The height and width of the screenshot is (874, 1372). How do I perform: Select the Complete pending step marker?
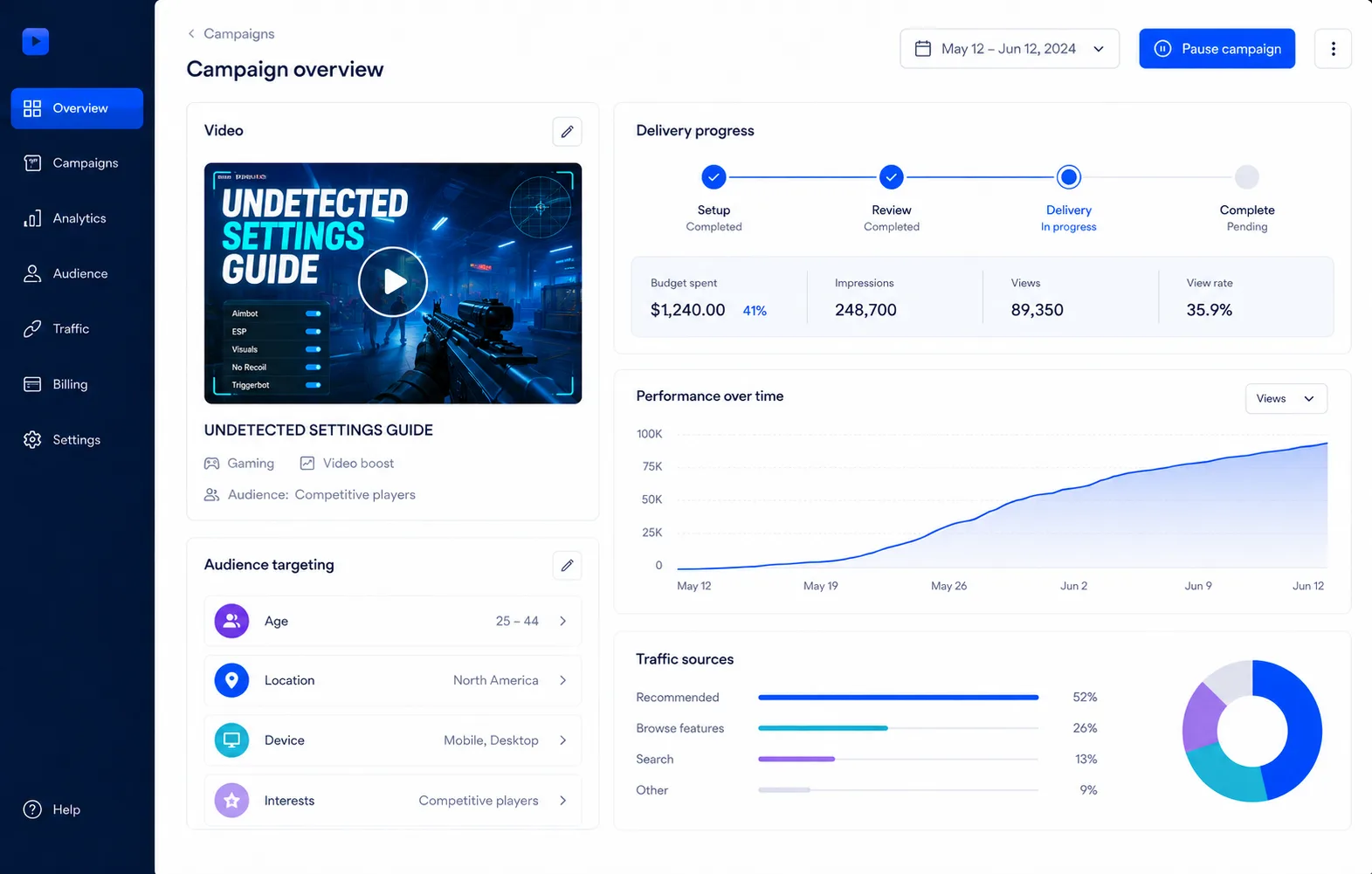coord(1246,177)
